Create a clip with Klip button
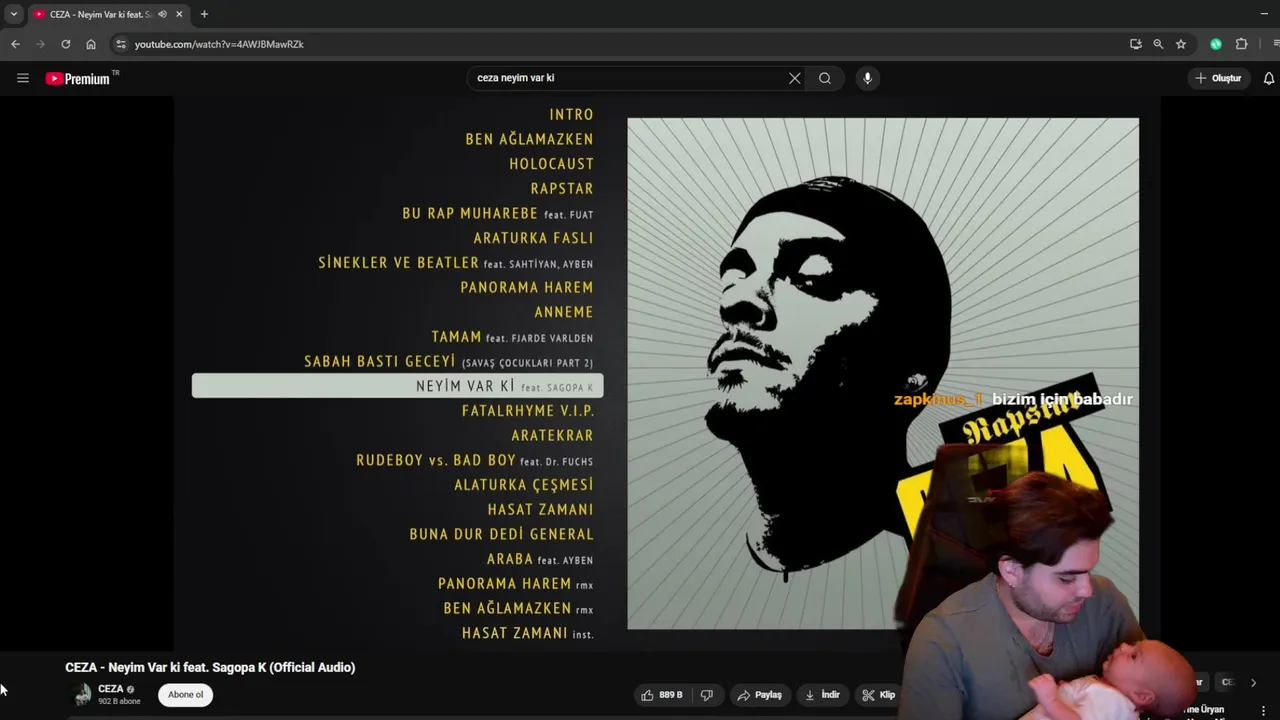This screenshot has width=1280, height=720. point(879,695)
